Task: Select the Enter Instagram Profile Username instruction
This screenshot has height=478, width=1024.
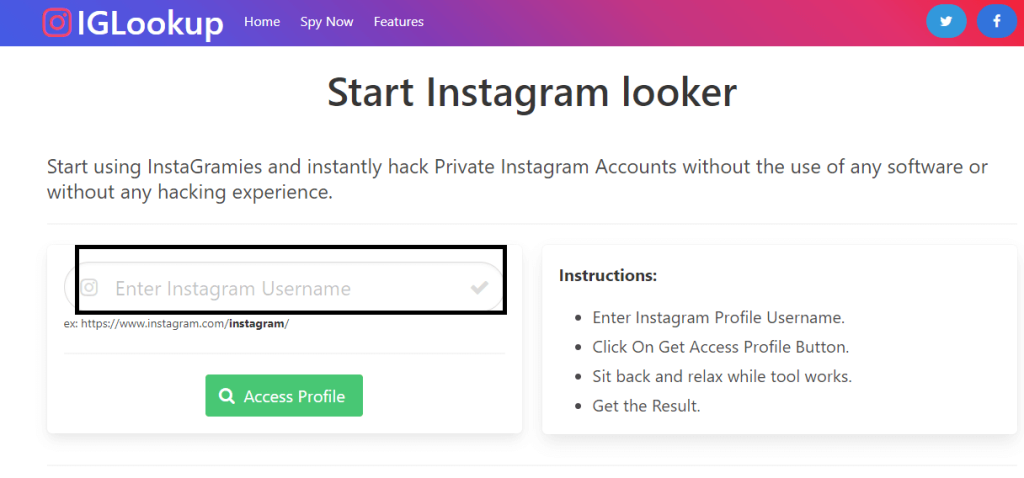Action: point(718,317)
